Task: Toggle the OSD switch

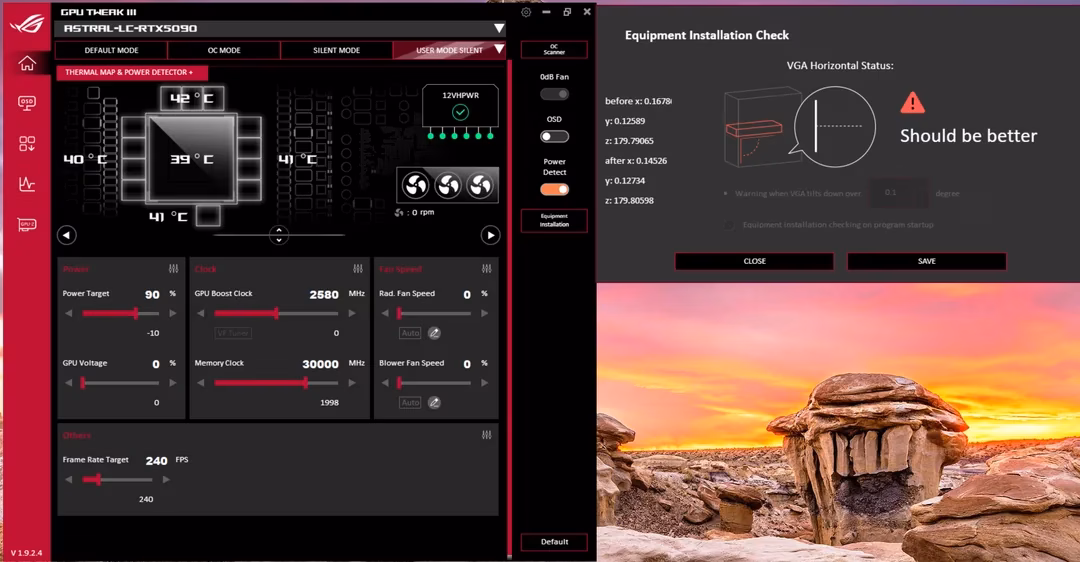Action: coord(554,136)
